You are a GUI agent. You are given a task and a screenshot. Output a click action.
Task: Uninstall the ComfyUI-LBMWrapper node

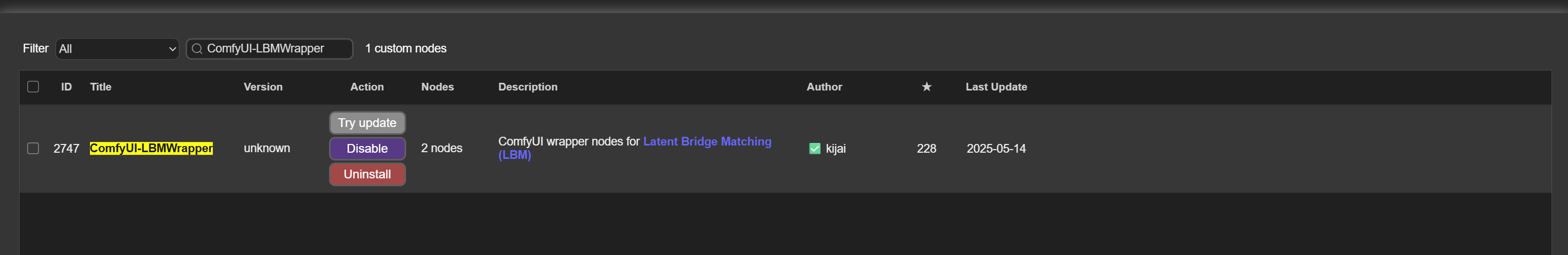click(367, 174)
